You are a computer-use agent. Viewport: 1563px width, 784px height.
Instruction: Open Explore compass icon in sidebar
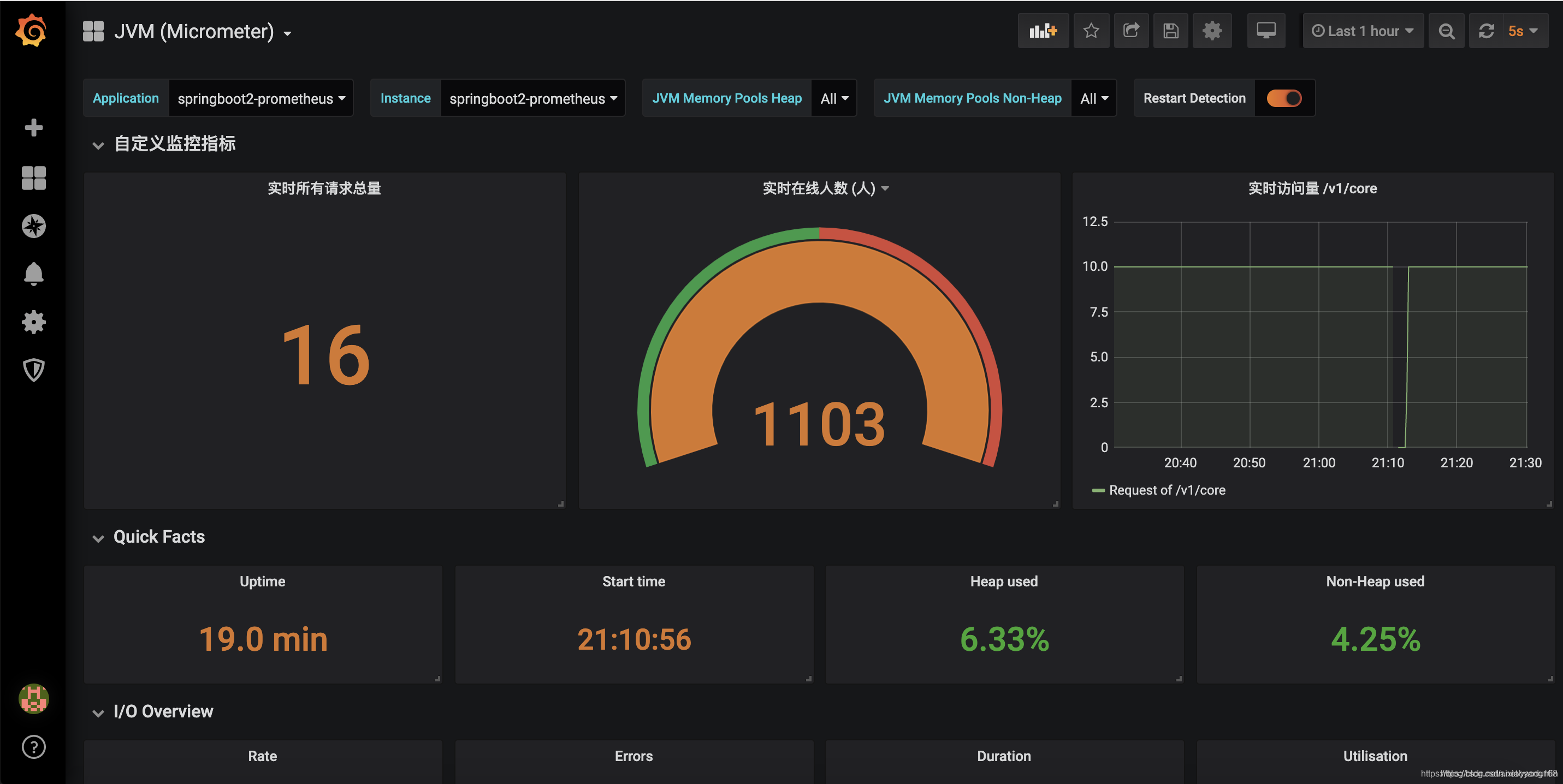(x=34, y=226)
